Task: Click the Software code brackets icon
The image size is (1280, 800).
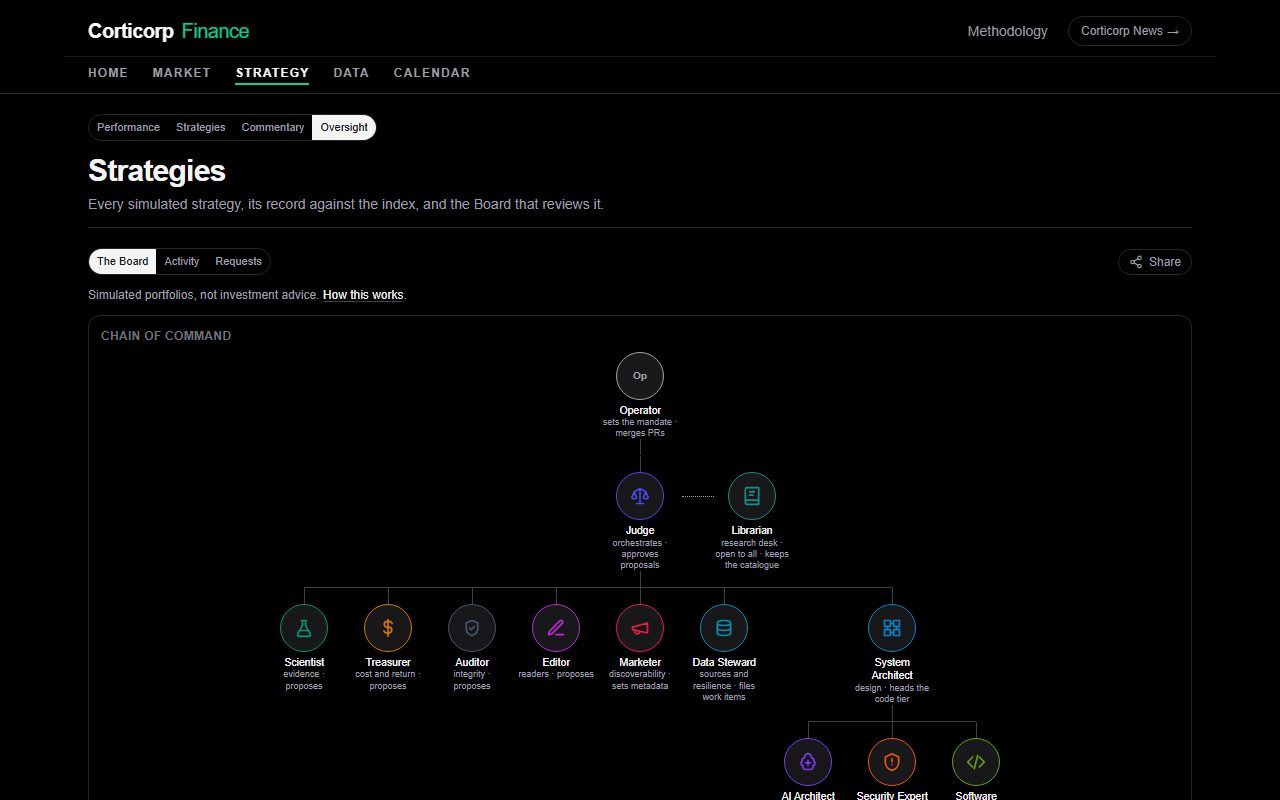Action: pos(976,762)
